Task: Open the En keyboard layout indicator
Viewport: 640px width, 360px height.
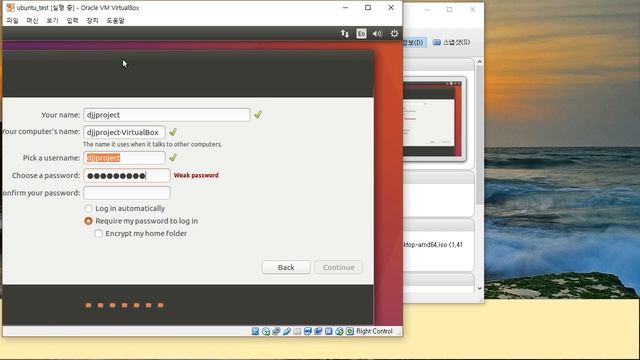Action: [x=361, y=34]
